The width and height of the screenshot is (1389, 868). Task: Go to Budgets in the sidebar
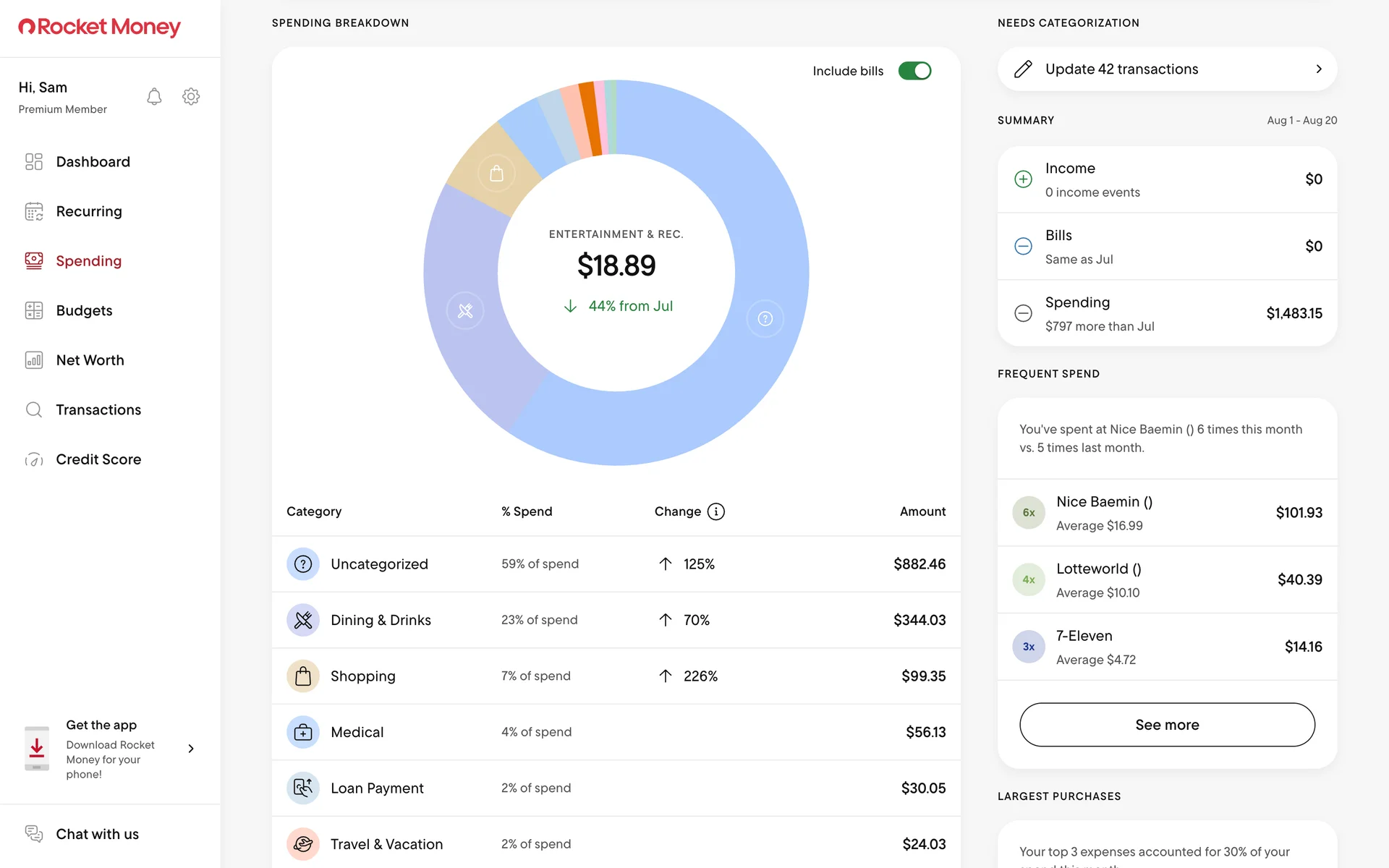84,311
